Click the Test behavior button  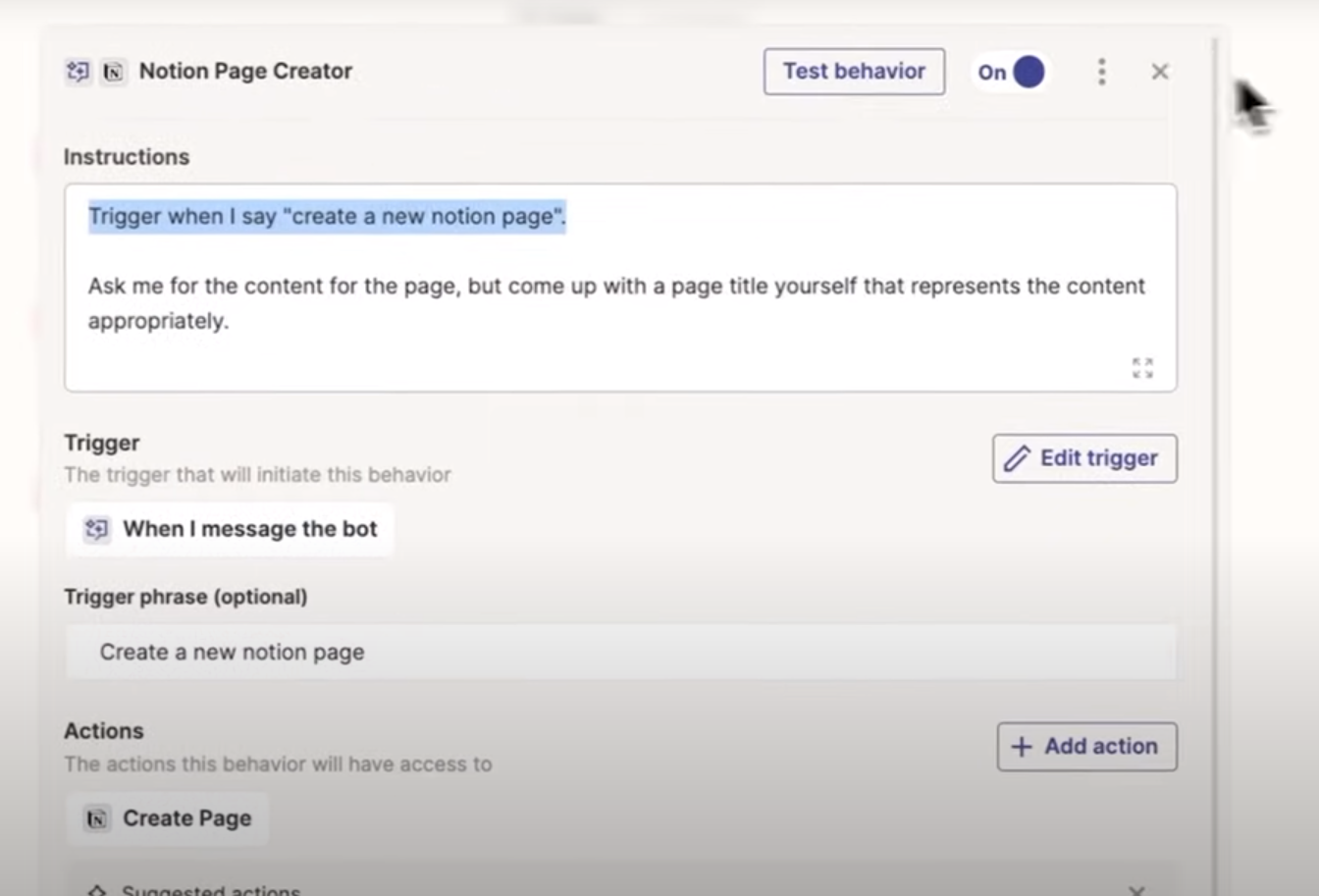tap(854, 72)
